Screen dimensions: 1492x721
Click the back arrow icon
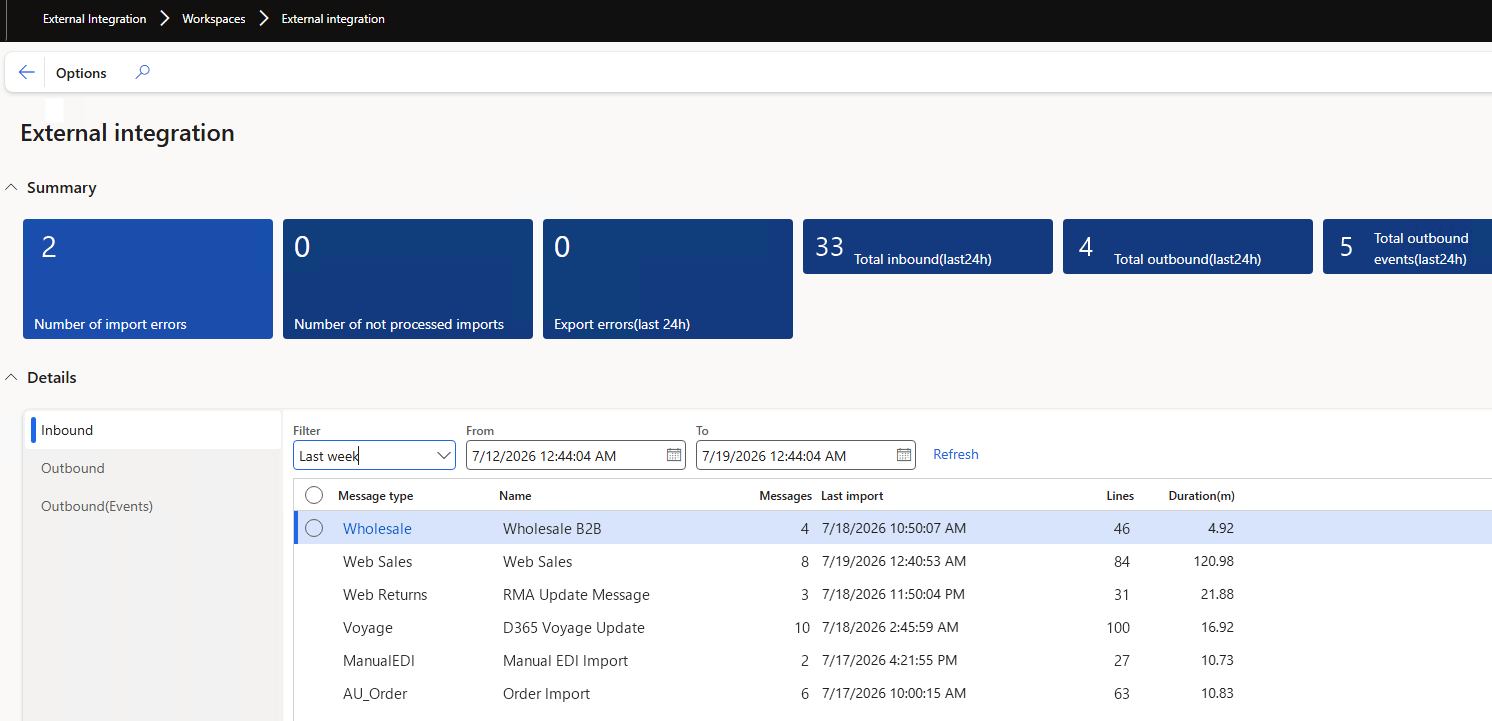tap(27, 73)
